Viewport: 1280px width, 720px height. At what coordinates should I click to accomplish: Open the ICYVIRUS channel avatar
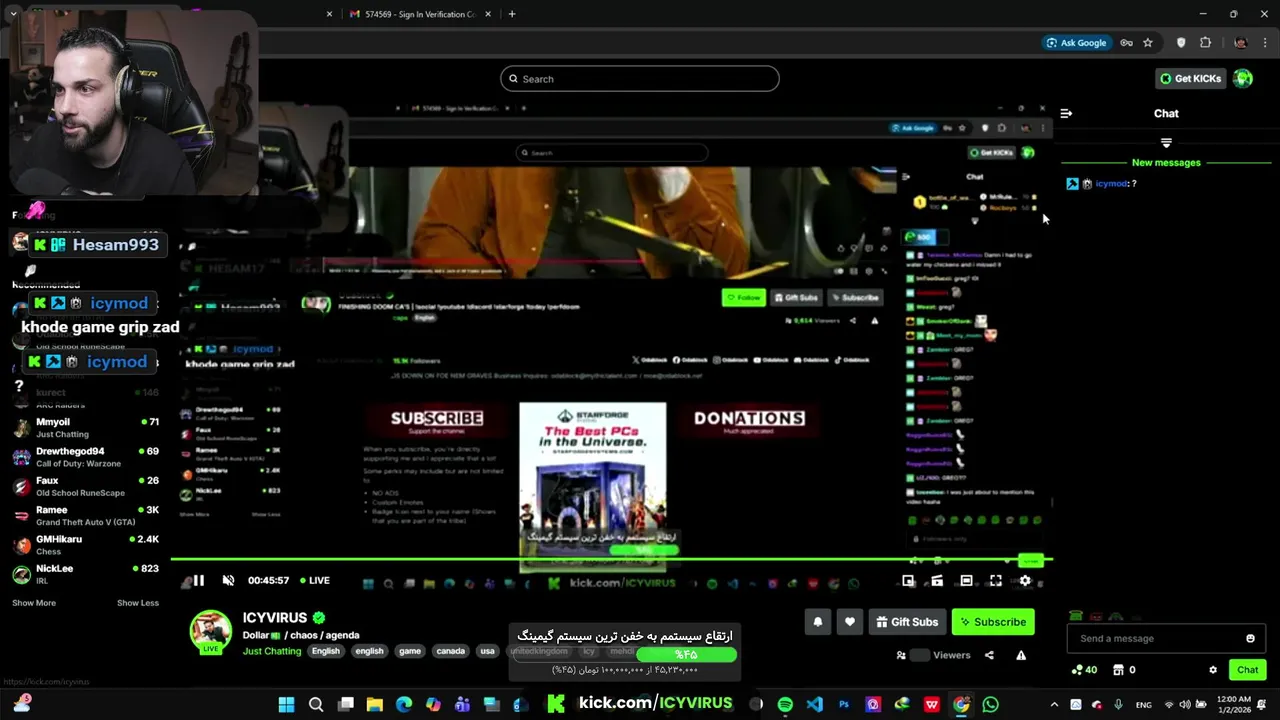[211, 631]
